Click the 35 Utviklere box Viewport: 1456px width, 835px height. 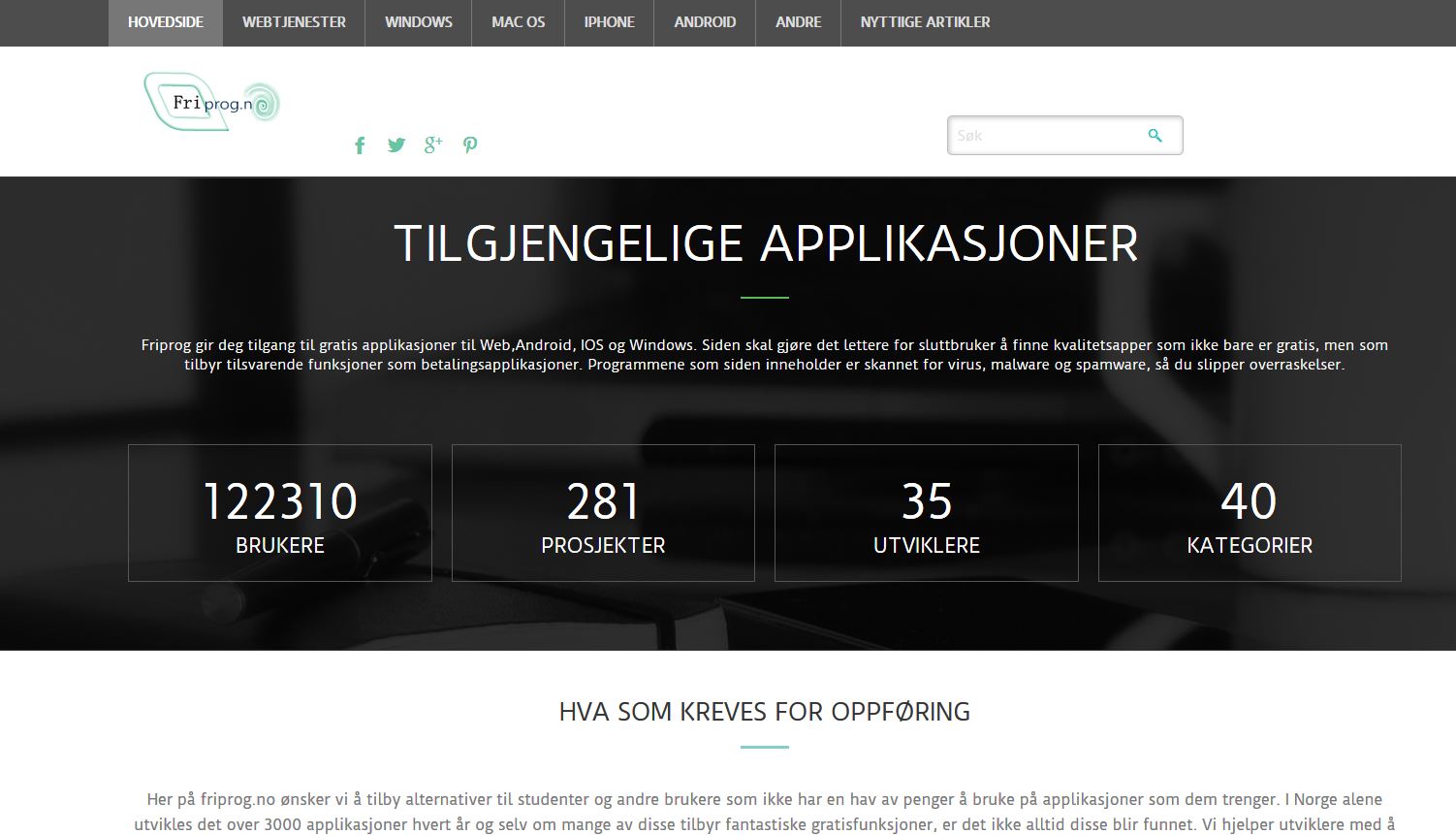pos(927,513)
